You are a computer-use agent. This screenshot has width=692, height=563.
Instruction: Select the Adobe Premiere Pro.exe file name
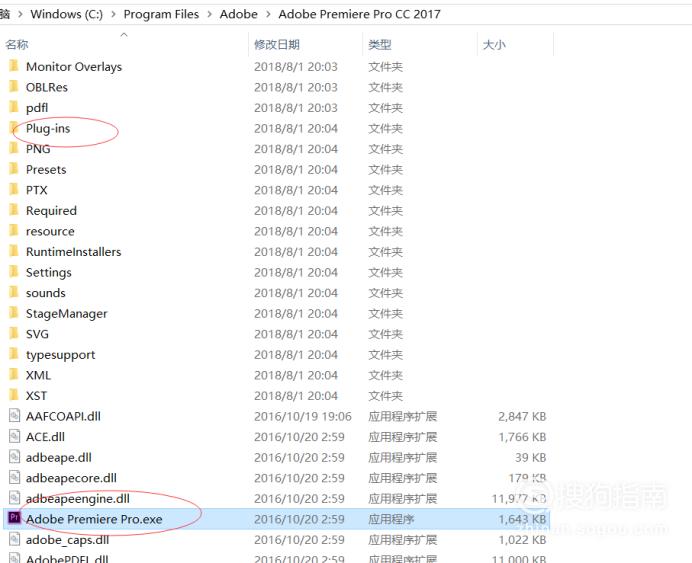tap(94, 519)
